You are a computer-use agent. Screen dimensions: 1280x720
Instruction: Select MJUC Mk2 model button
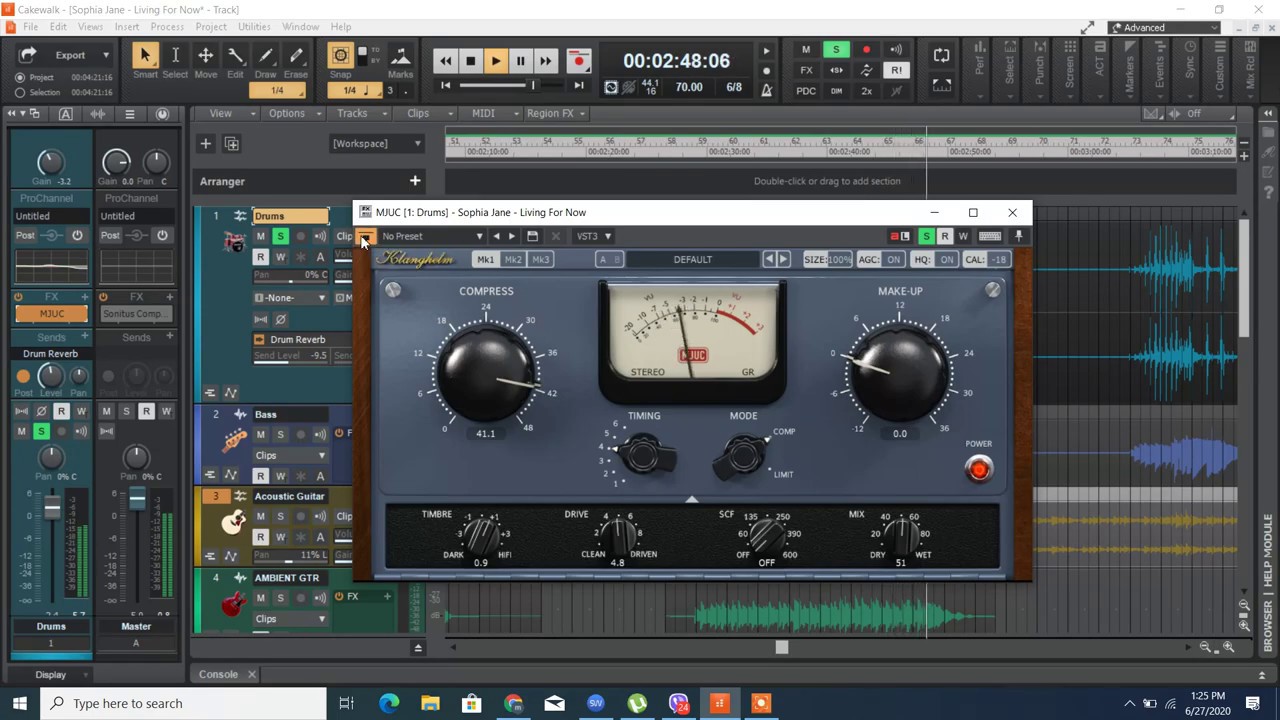tap(513, 260)
